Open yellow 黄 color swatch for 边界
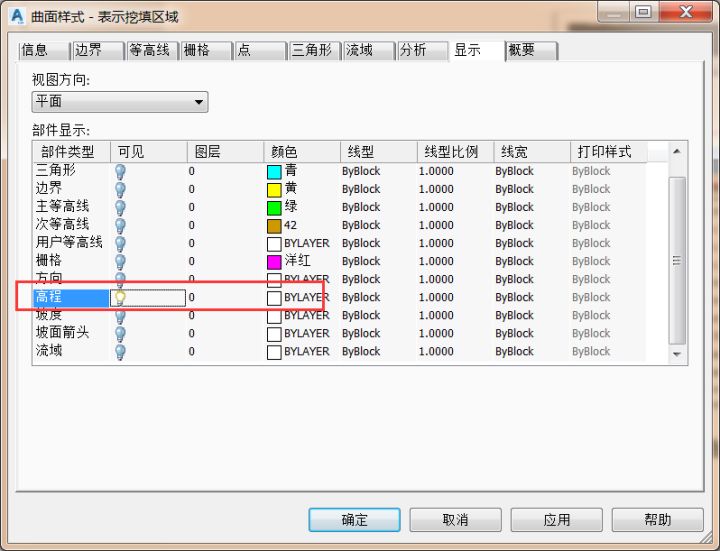 pyautogui.click(x=274, y=190)
